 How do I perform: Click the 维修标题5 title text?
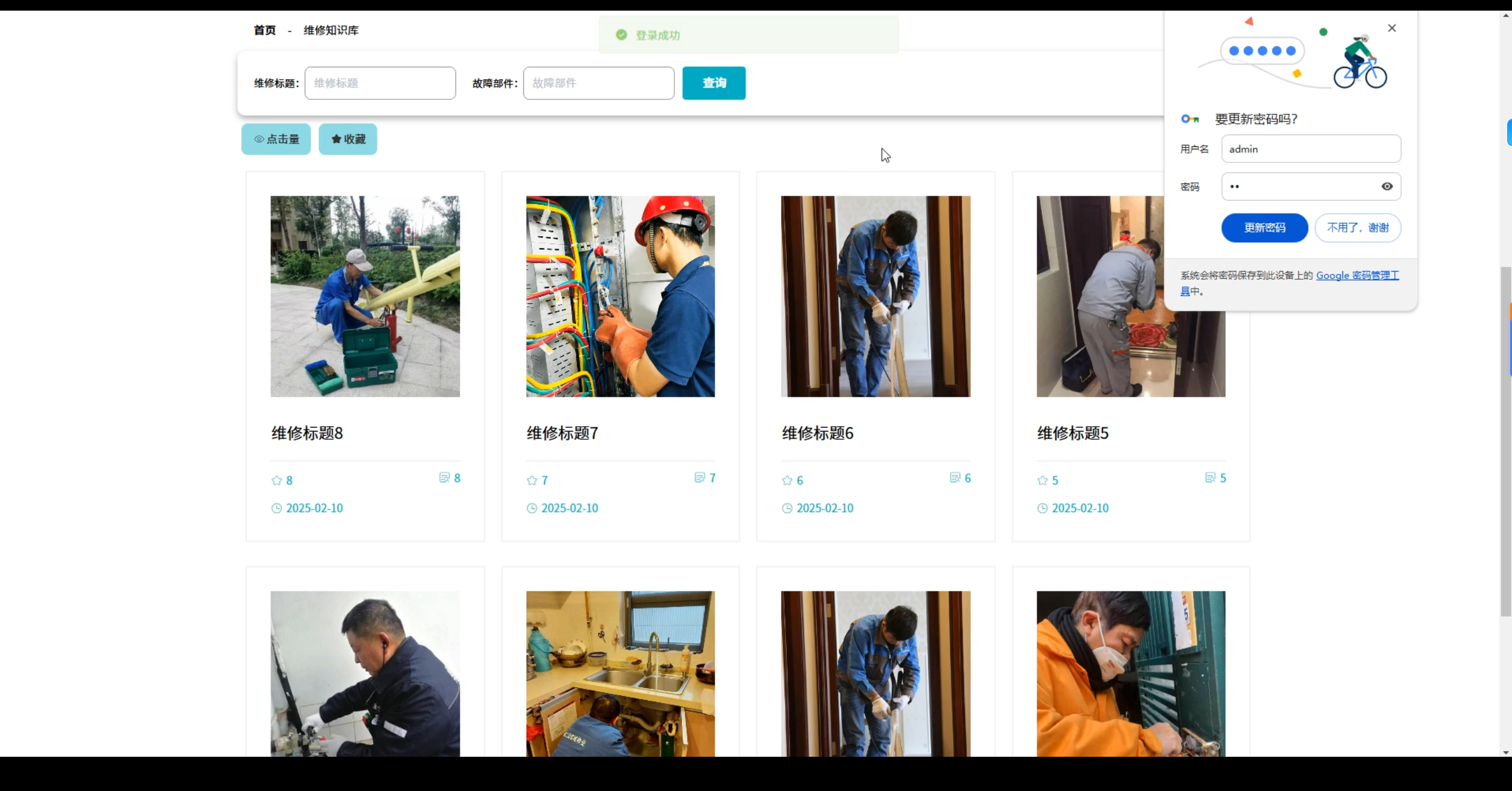[1073, 433]
